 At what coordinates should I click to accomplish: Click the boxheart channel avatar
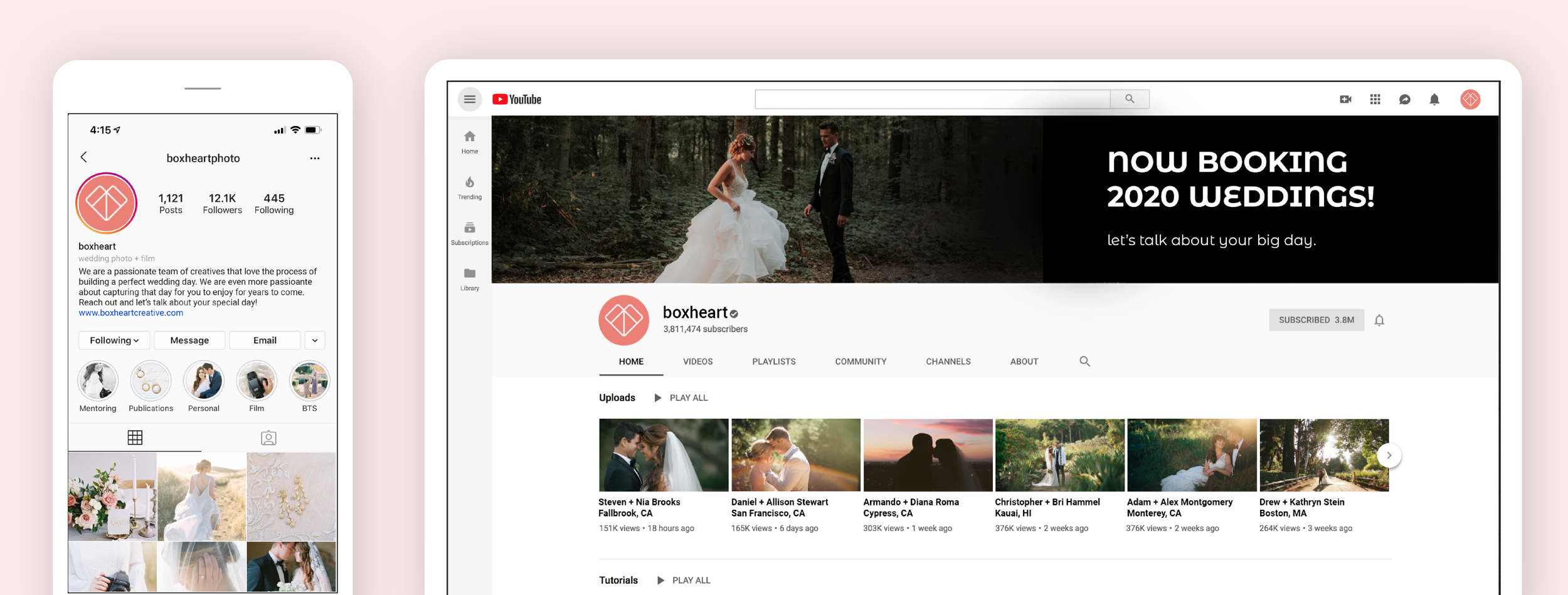click(x=623, y=320)
